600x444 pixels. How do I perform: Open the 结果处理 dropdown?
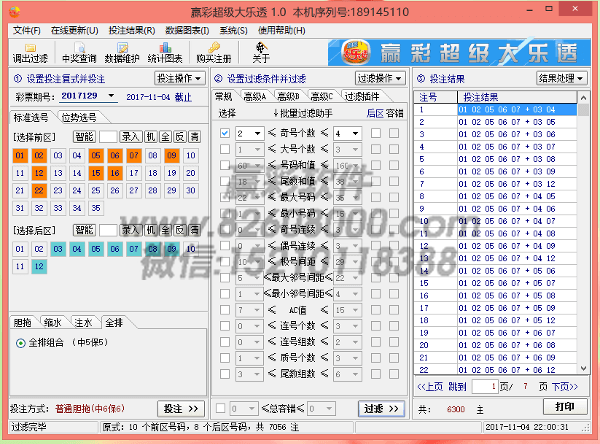tap(561, 78)
